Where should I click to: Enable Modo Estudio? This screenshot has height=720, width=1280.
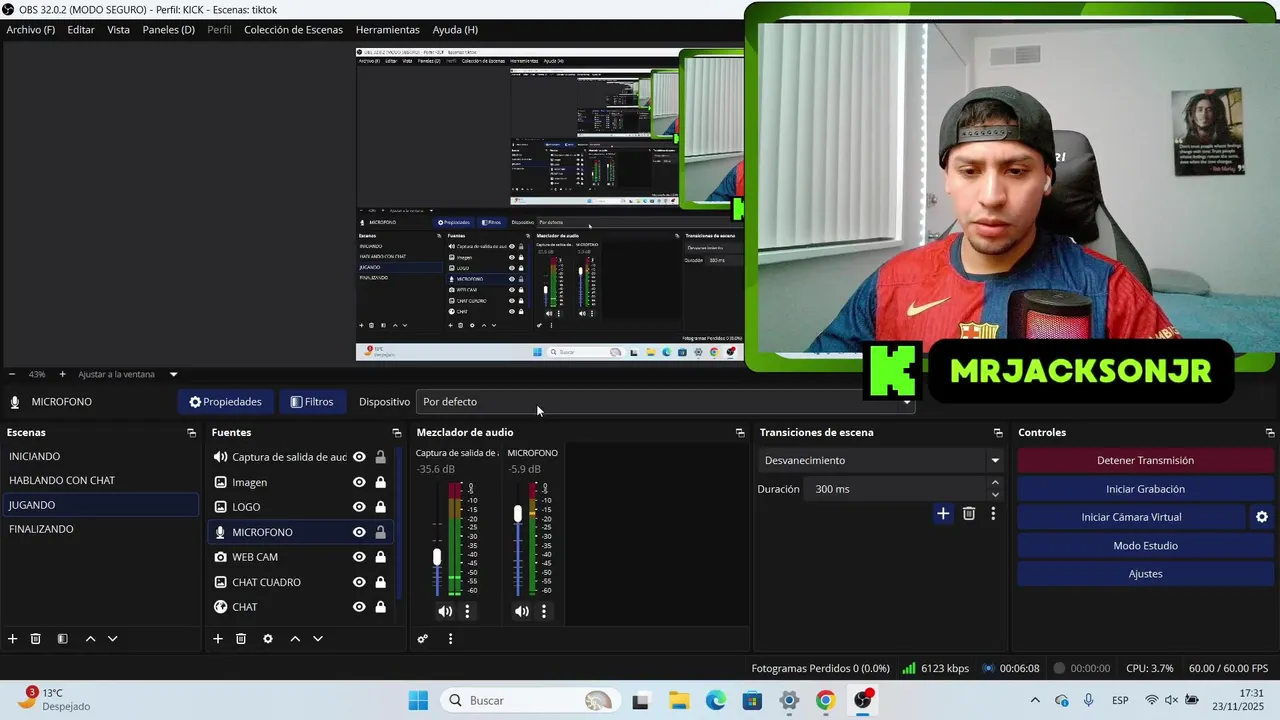coord(1145,546)
